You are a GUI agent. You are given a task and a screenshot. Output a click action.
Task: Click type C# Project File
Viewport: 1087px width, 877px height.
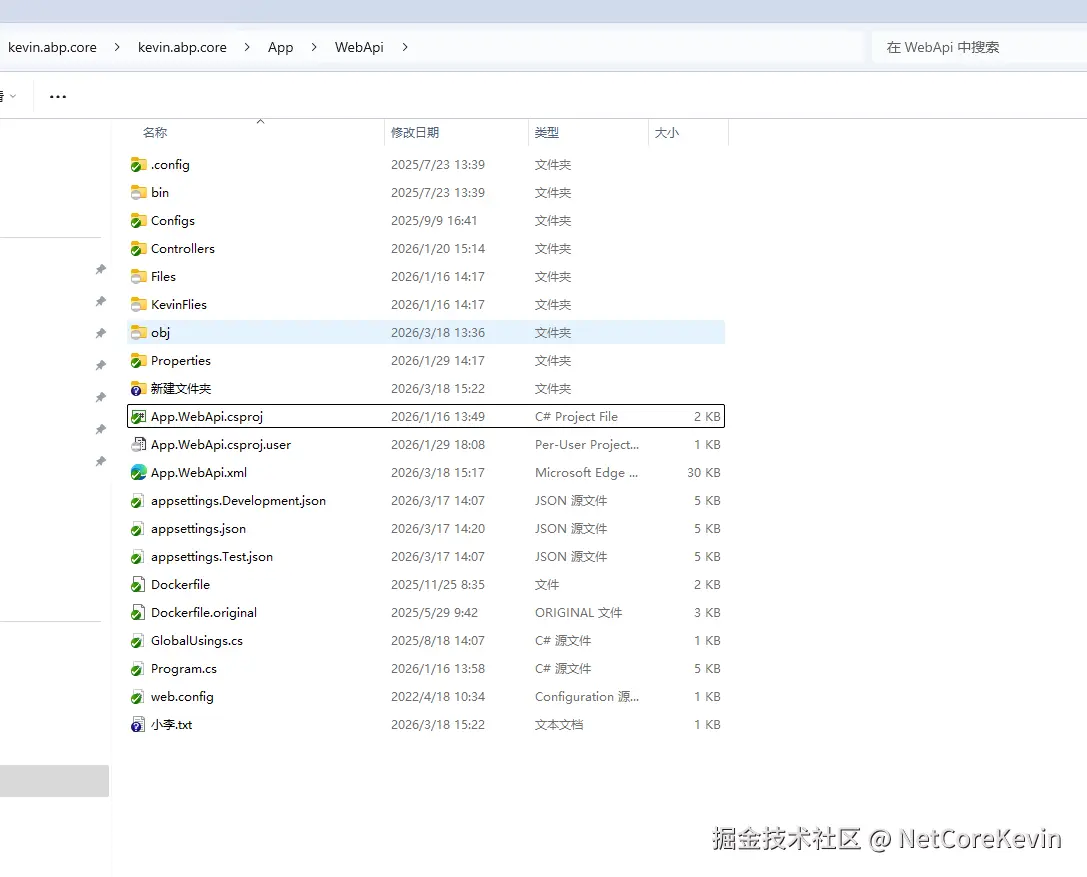(576, 417)
